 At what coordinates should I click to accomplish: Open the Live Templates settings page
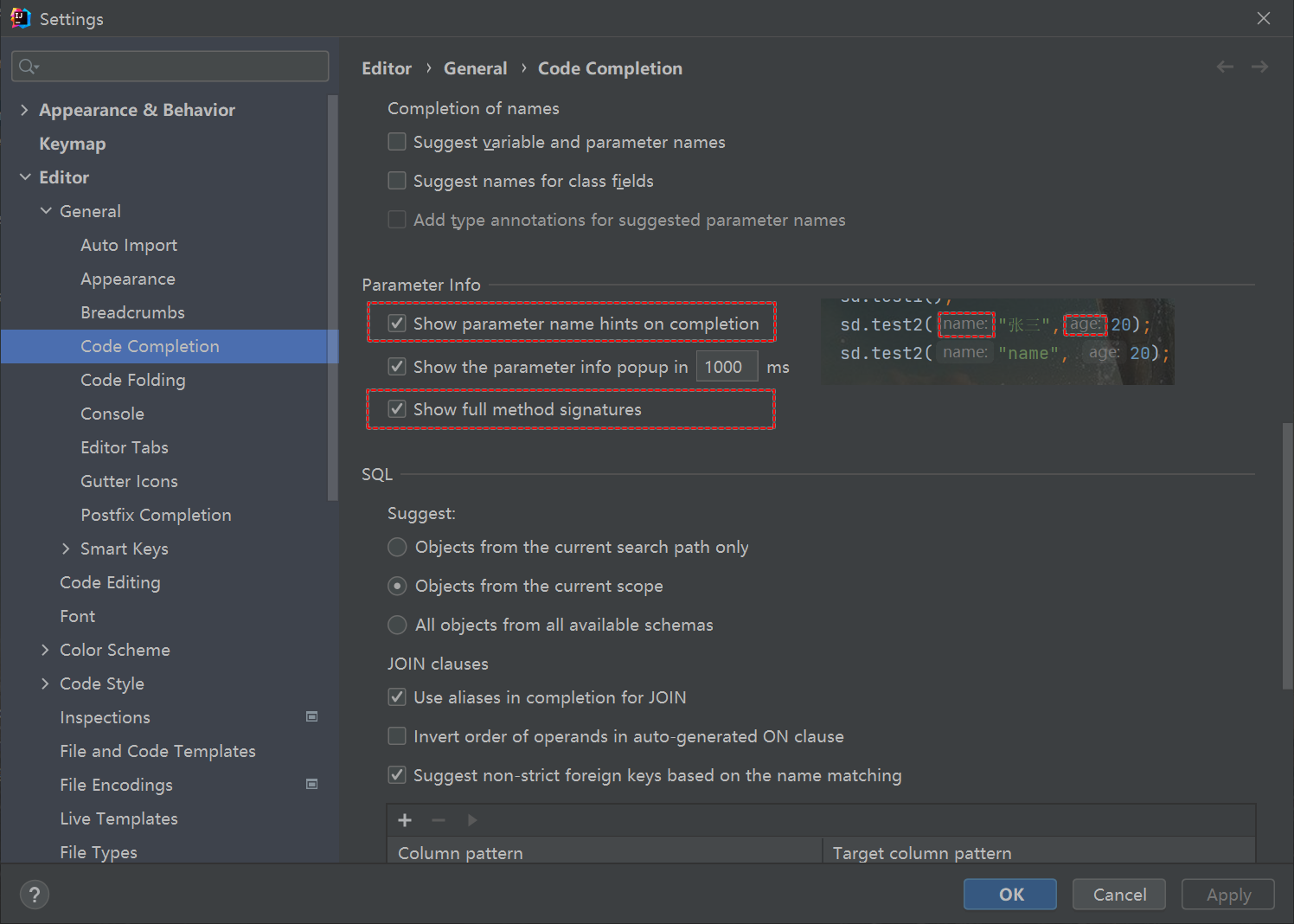click(119, 818)
